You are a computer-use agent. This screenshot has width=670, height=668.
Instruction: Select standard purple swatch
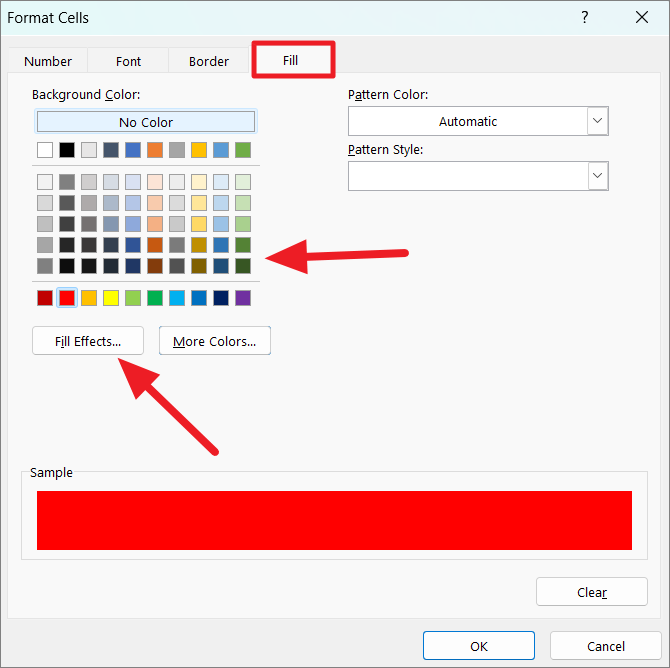[243, 298]
